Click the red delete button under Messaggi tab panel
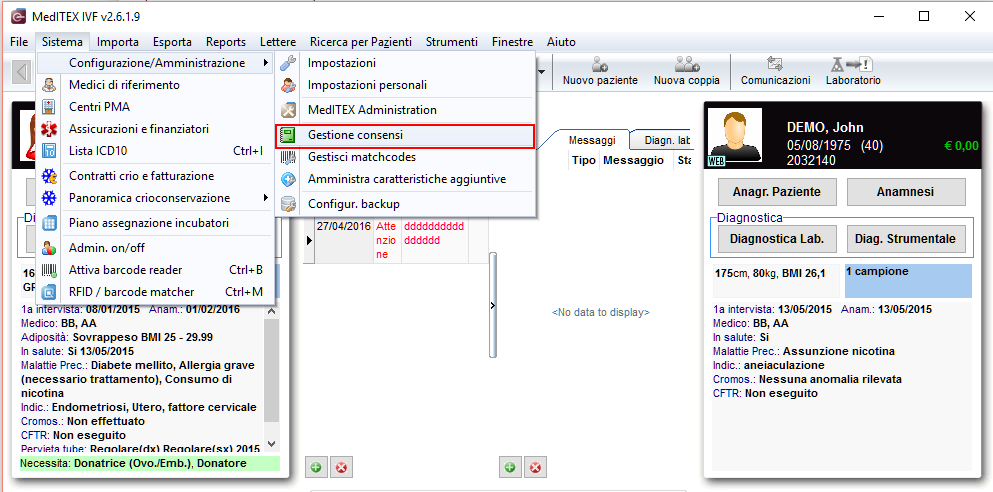 click(x=535, y=468)
